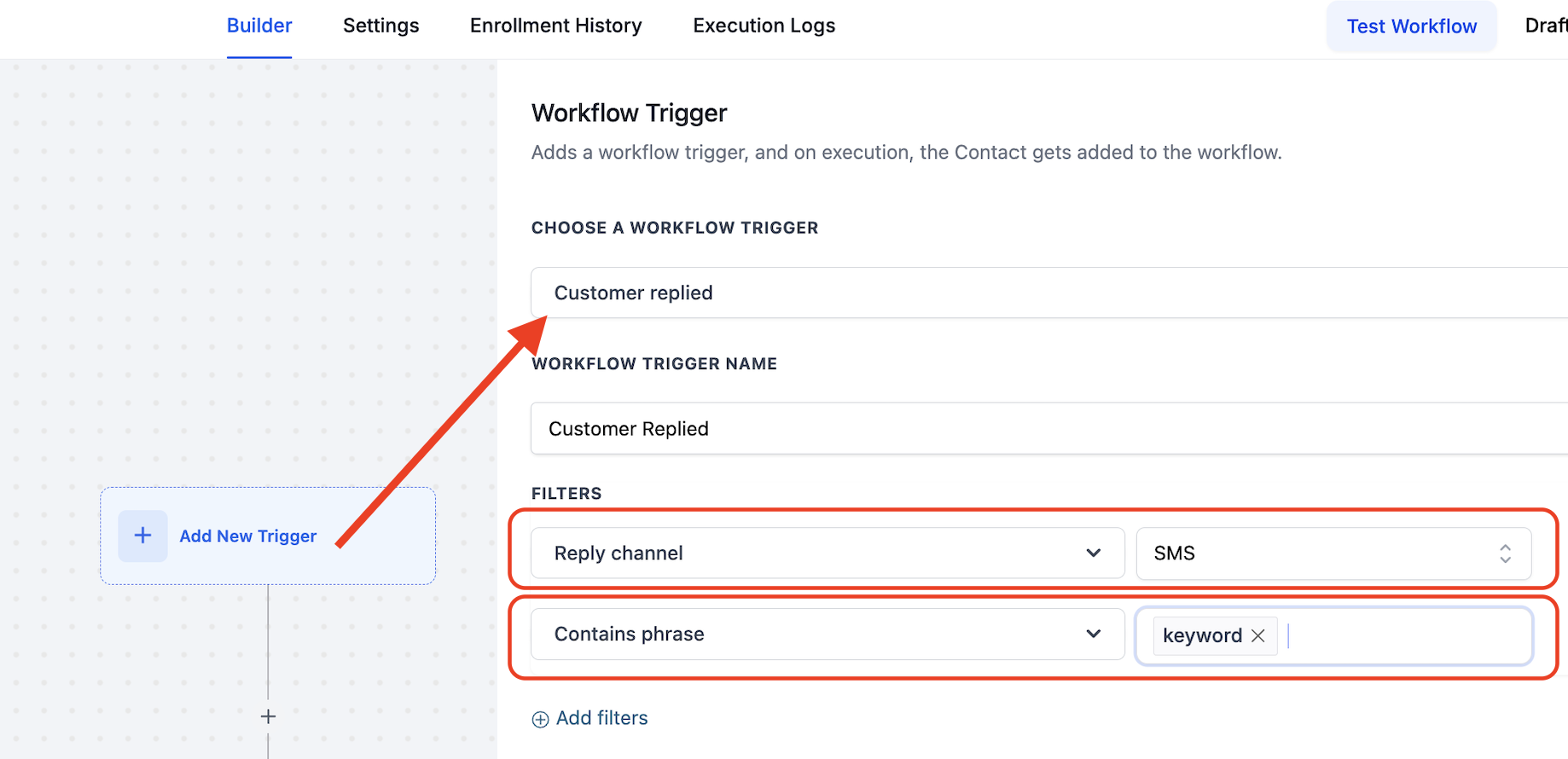Viewport: 1568px width, 759px height.
Task: Click the circled plus icon beside Add filters
Action: (540, 719)
